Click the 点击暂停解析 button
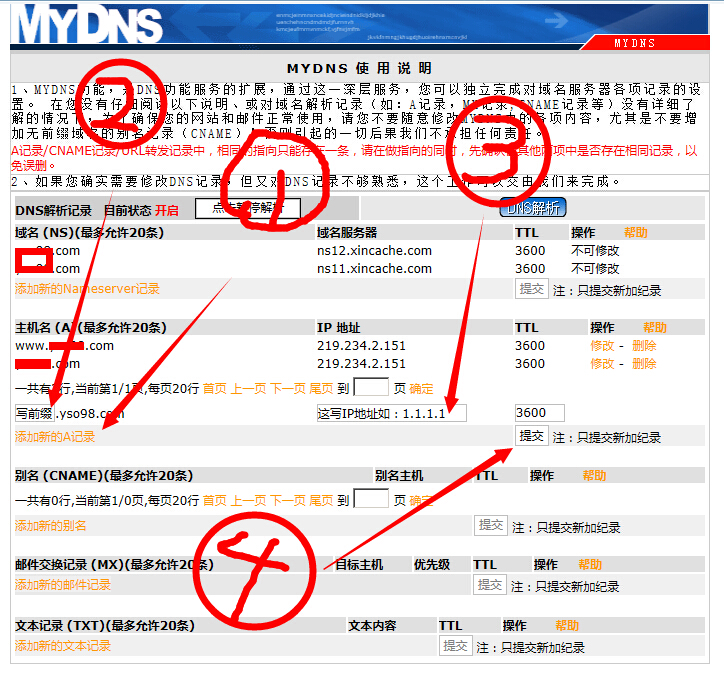Viewport: 724px width, 674px height. pyautogui.click(x=248, y=208)
